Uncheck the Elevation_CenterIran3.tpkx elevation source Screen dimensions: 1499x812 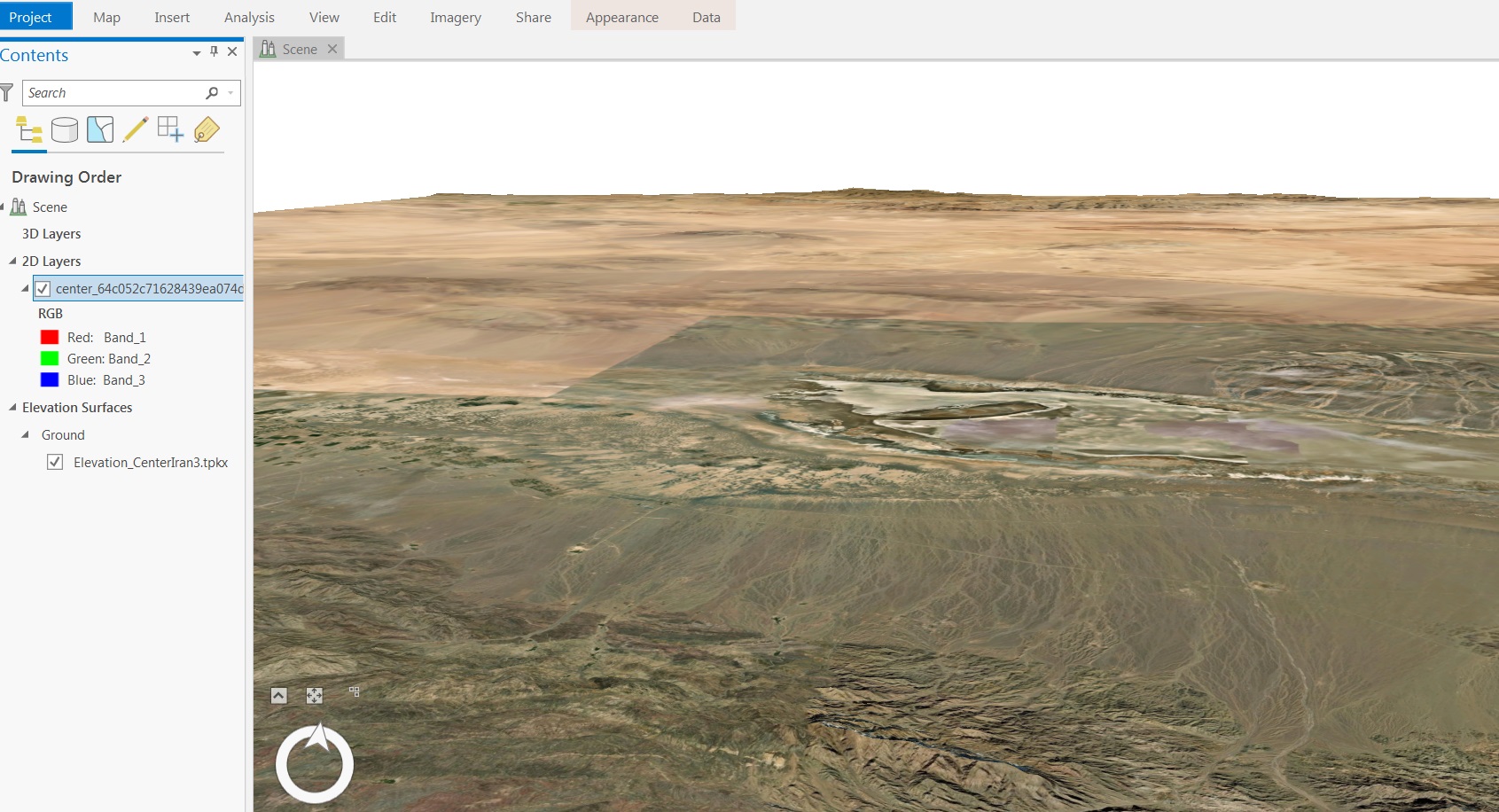57,462
